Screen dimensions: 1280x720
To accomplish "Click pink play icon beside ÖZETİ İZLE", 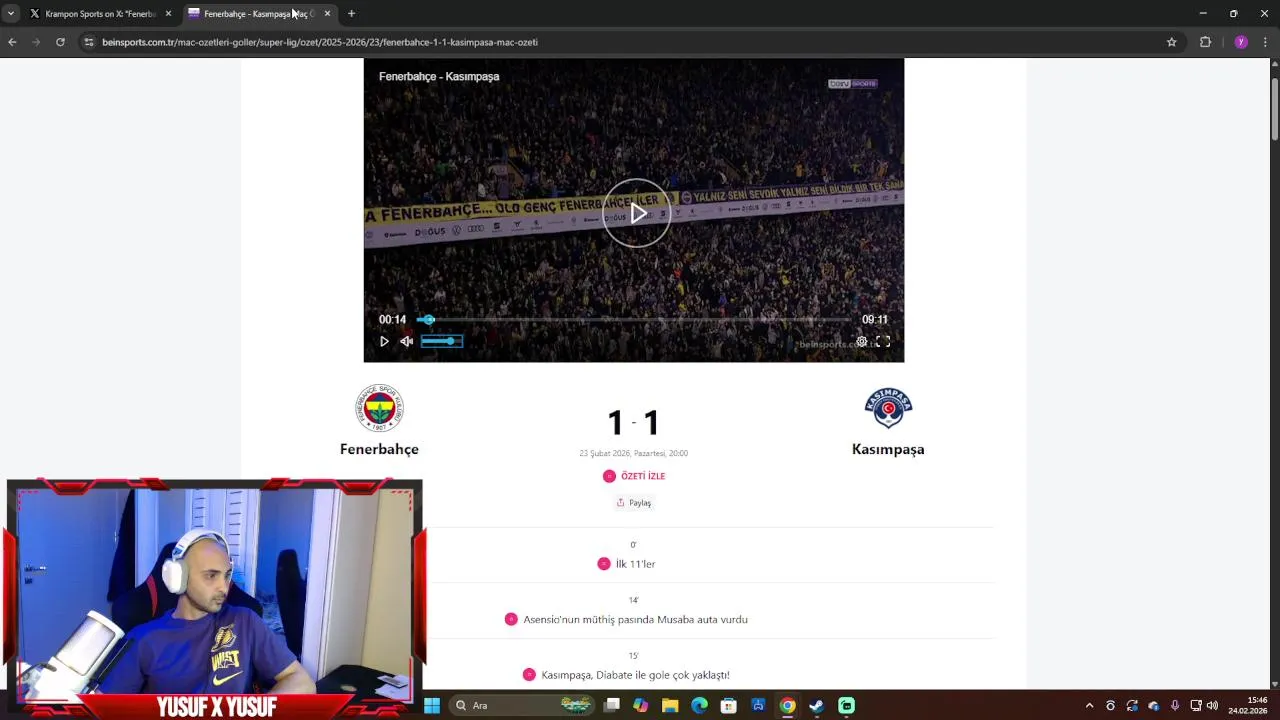I will pos(609,476).
